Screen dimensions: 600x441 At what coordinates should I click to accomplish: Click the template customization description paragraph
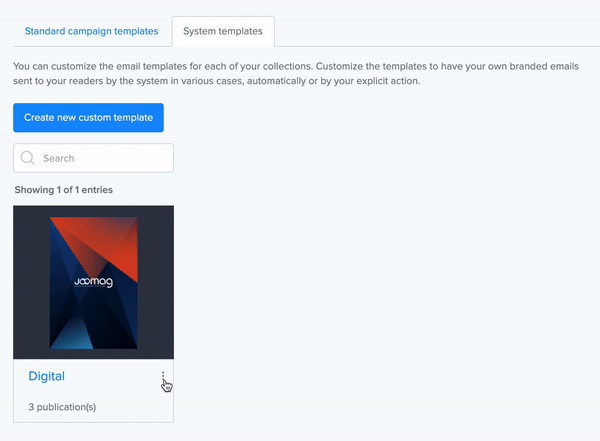(x=300, y=73)
